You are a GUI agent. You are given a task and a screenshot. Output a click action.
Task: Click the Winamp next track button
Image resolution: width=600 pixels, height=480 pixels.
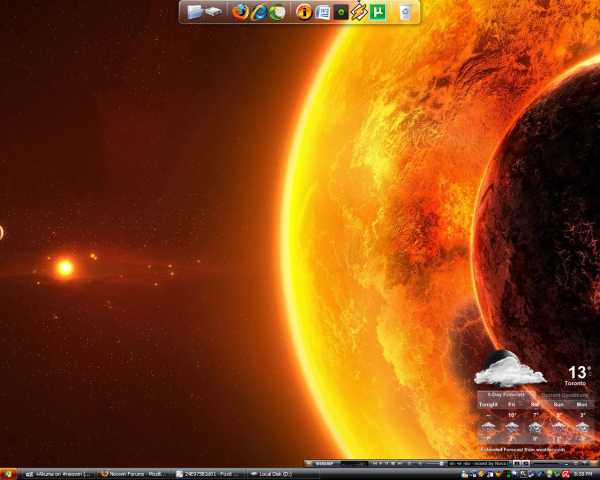[x=400, y=464]
